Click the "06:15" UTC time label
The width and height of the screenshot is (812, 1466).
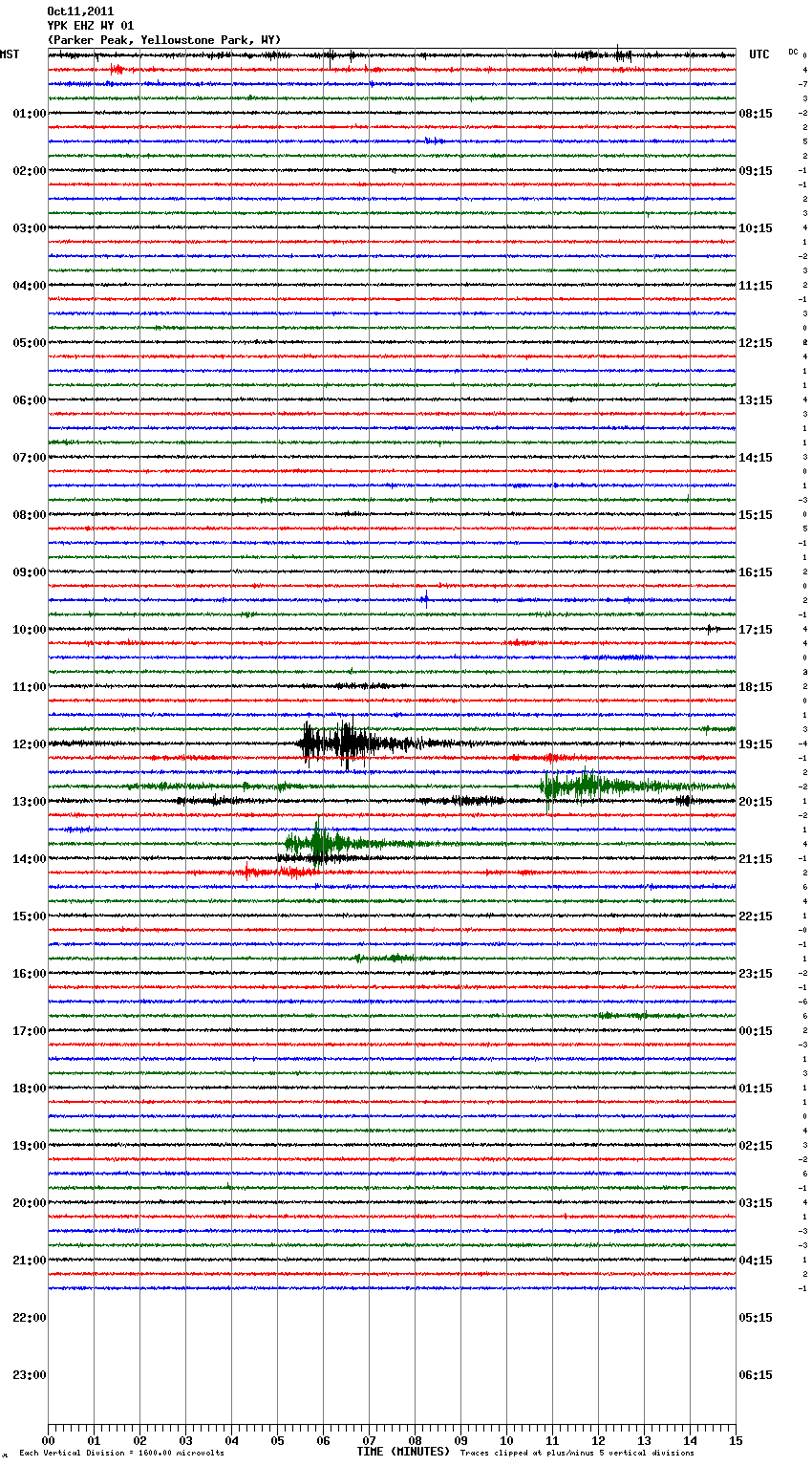point(756,1375)
